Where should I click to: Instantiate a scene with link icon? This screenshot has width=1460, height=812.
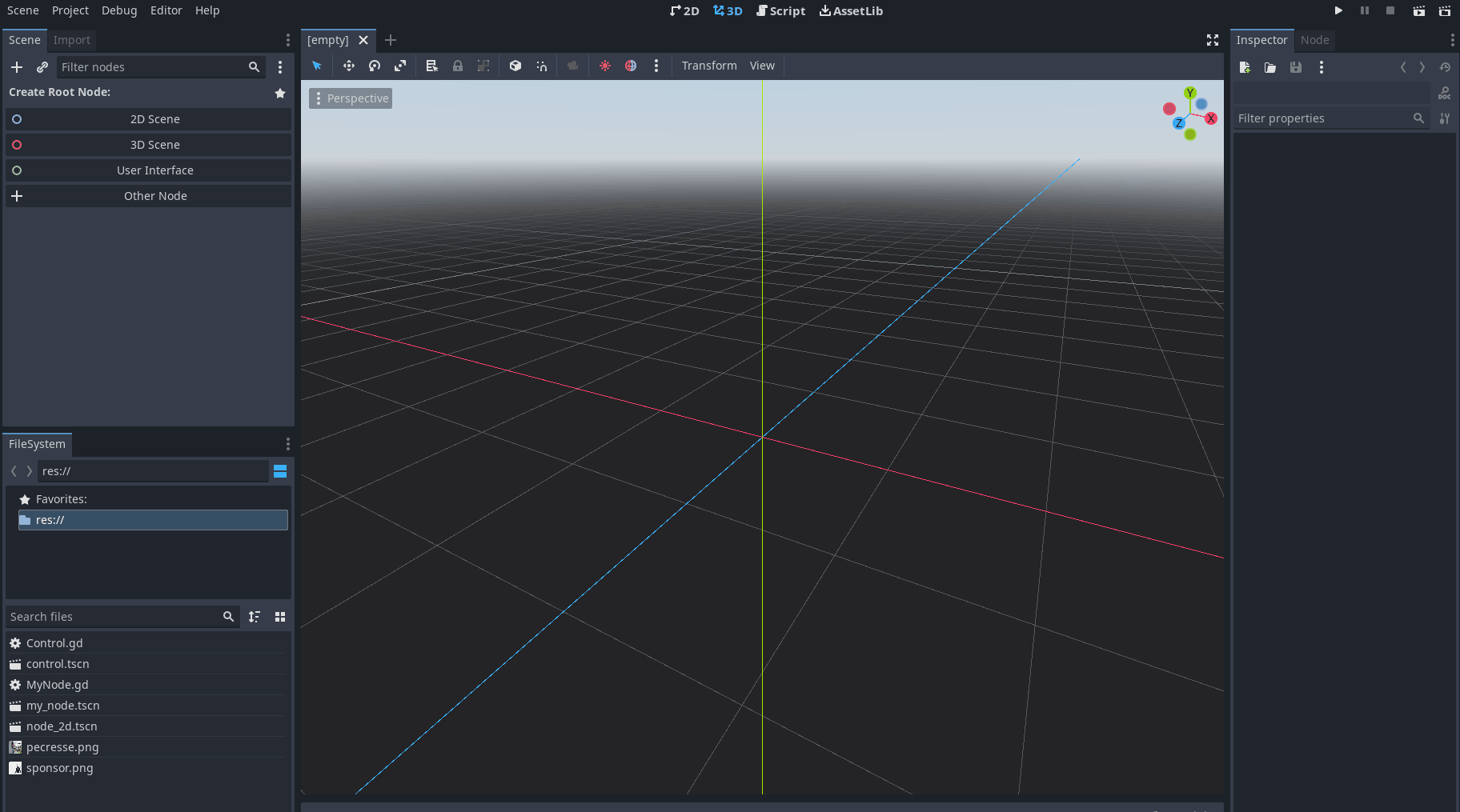[x=42, y=67]
